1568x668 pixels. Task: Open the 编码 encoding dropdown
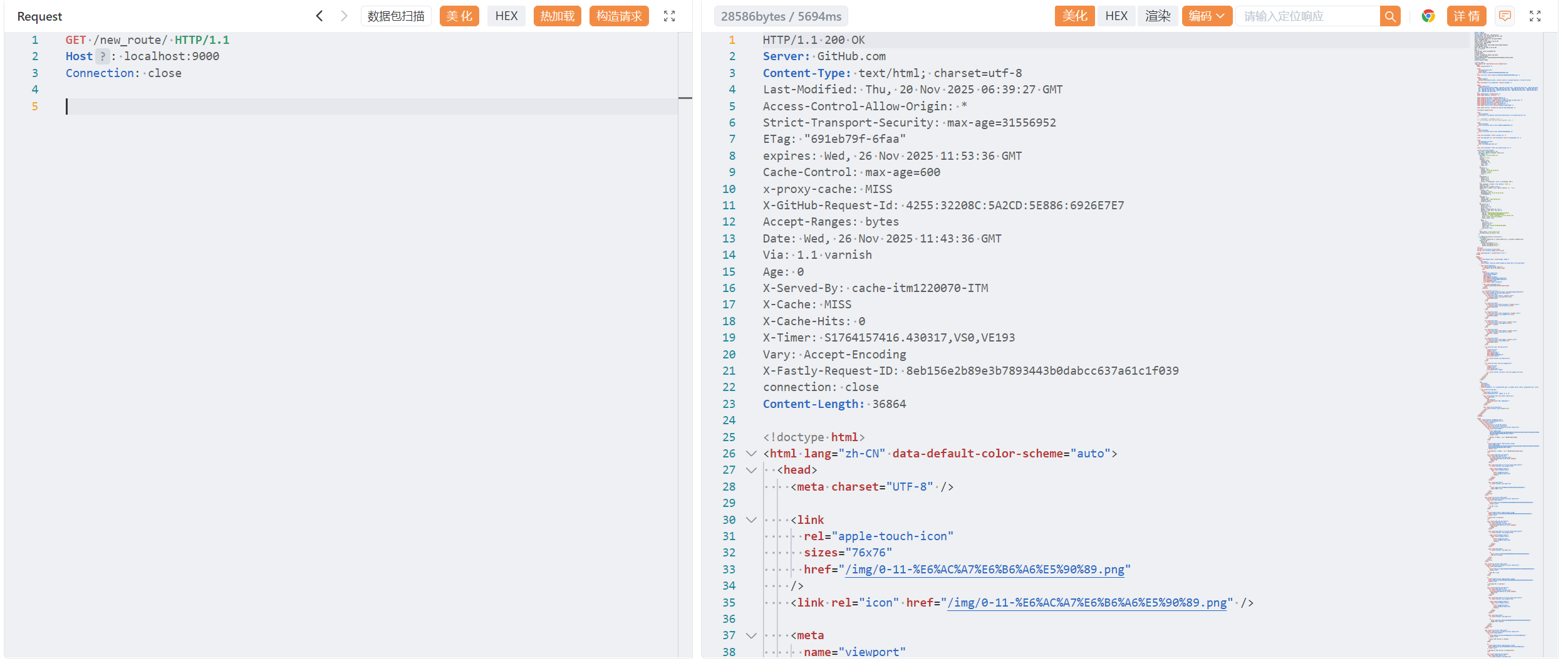(x=1207, y=16)
